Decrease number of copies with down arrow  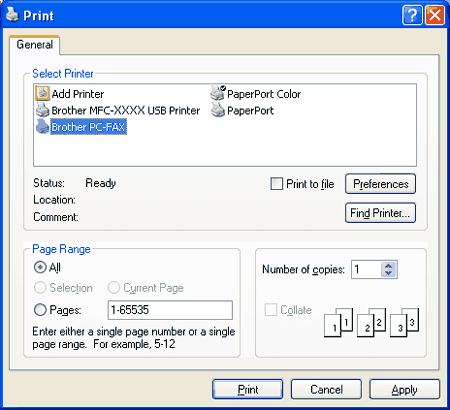pos(388,273)
